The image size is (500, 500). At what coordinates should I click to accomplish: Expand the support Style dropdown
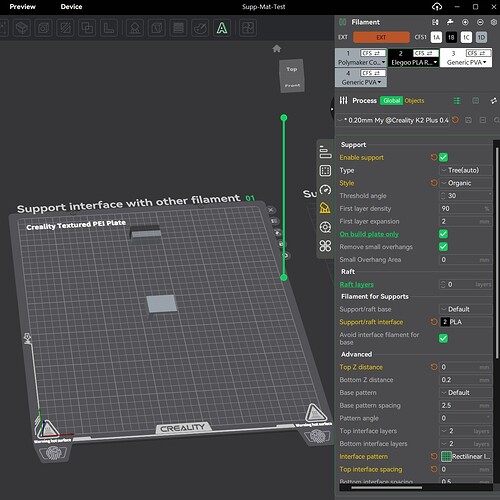tap(465, 183)
